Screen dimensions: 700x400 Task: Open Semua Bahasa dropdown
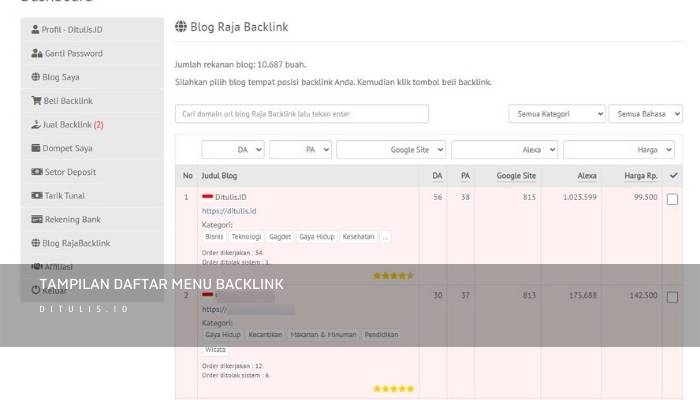(646, 114)
